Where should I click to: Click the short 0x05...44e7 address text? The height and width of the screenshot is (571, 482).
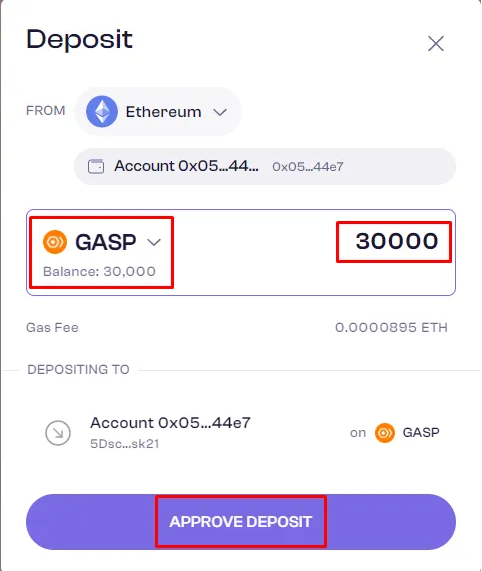tap(308, 167)
